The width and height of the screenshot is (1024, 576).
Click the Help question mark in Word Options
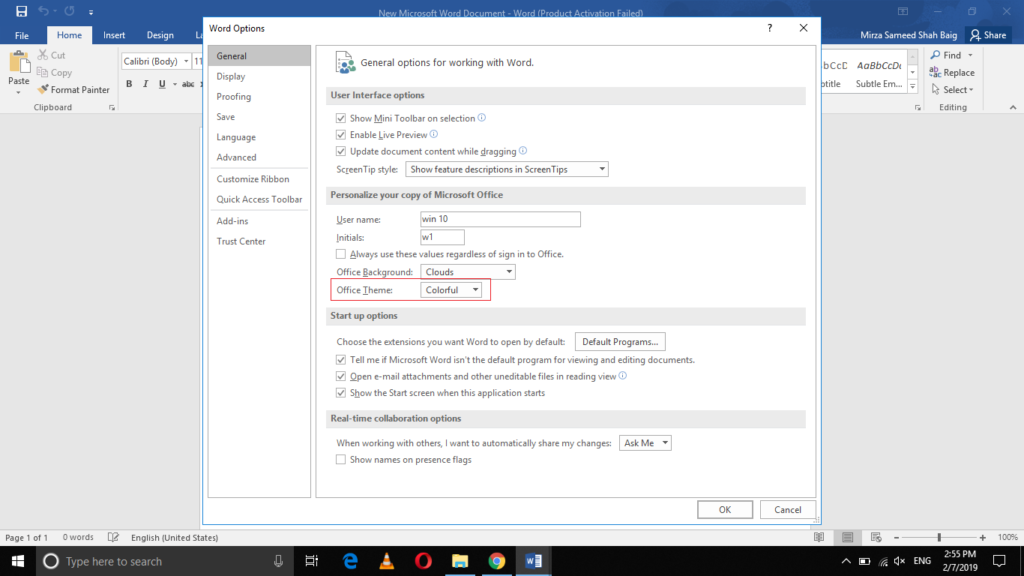point(770,28)
